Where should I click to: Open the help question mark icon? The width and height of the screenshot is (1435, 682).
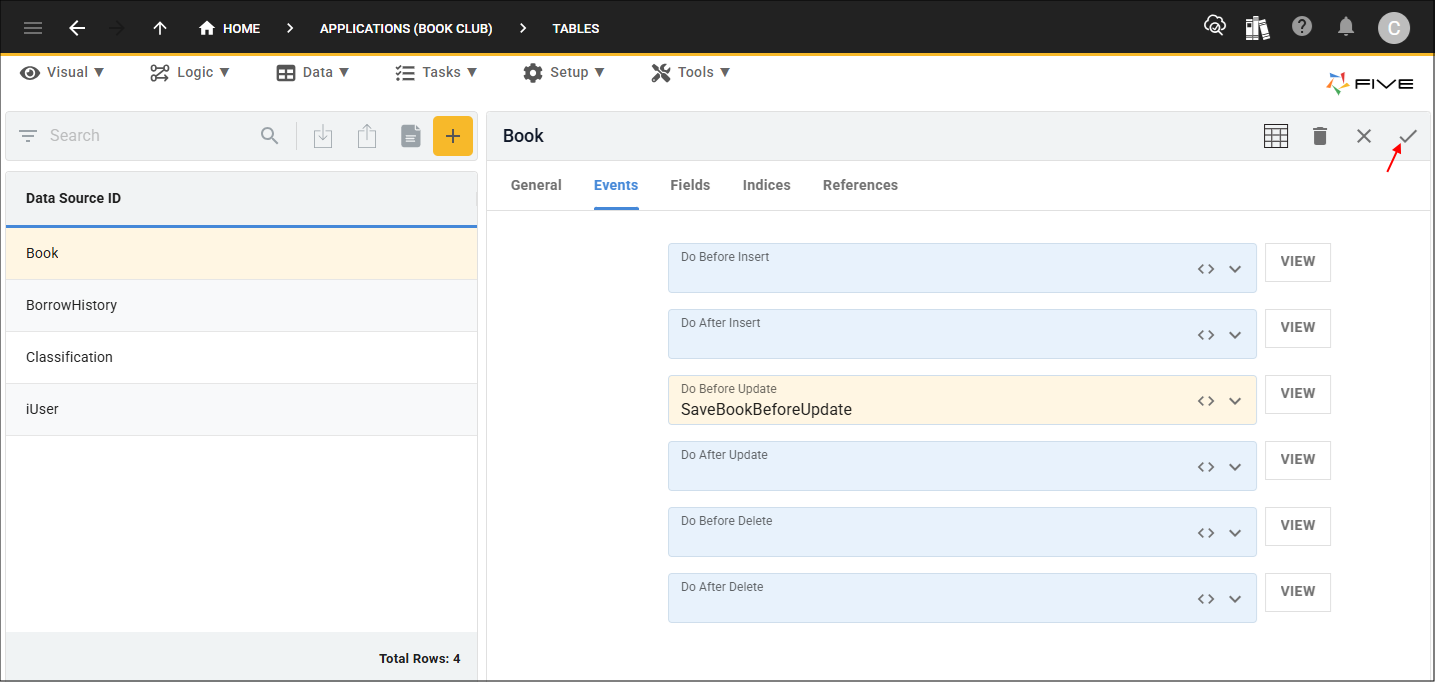1302,27
